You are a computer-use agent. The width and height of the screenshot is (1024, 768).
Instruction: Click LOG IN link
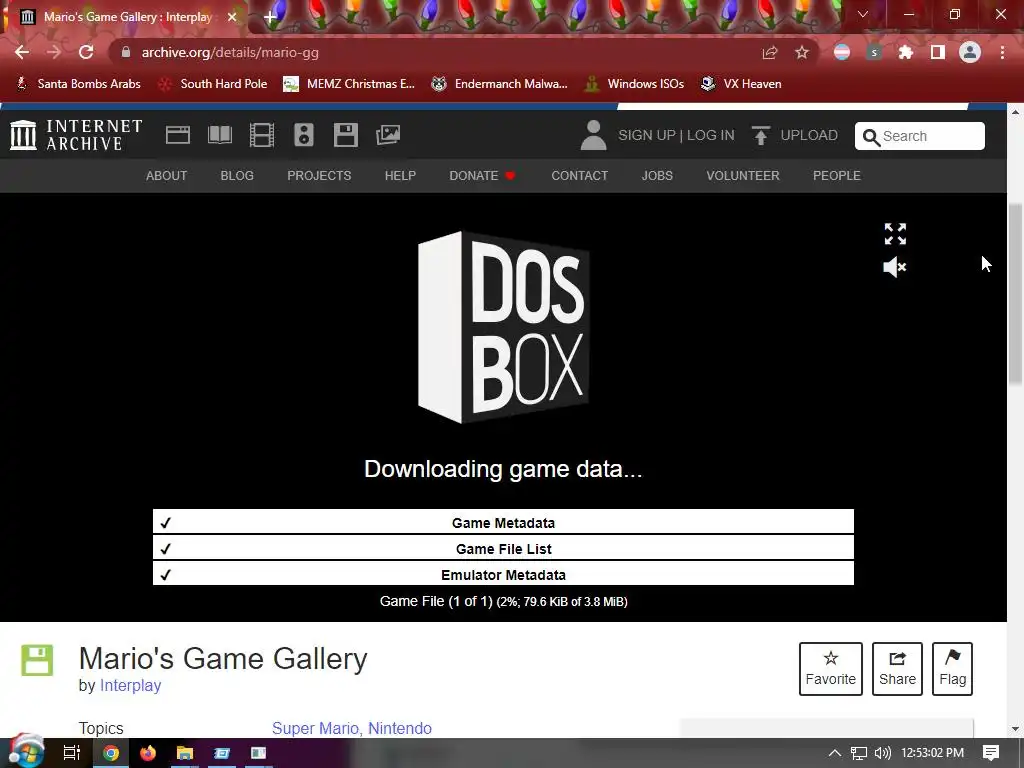[x=711, y=135]
